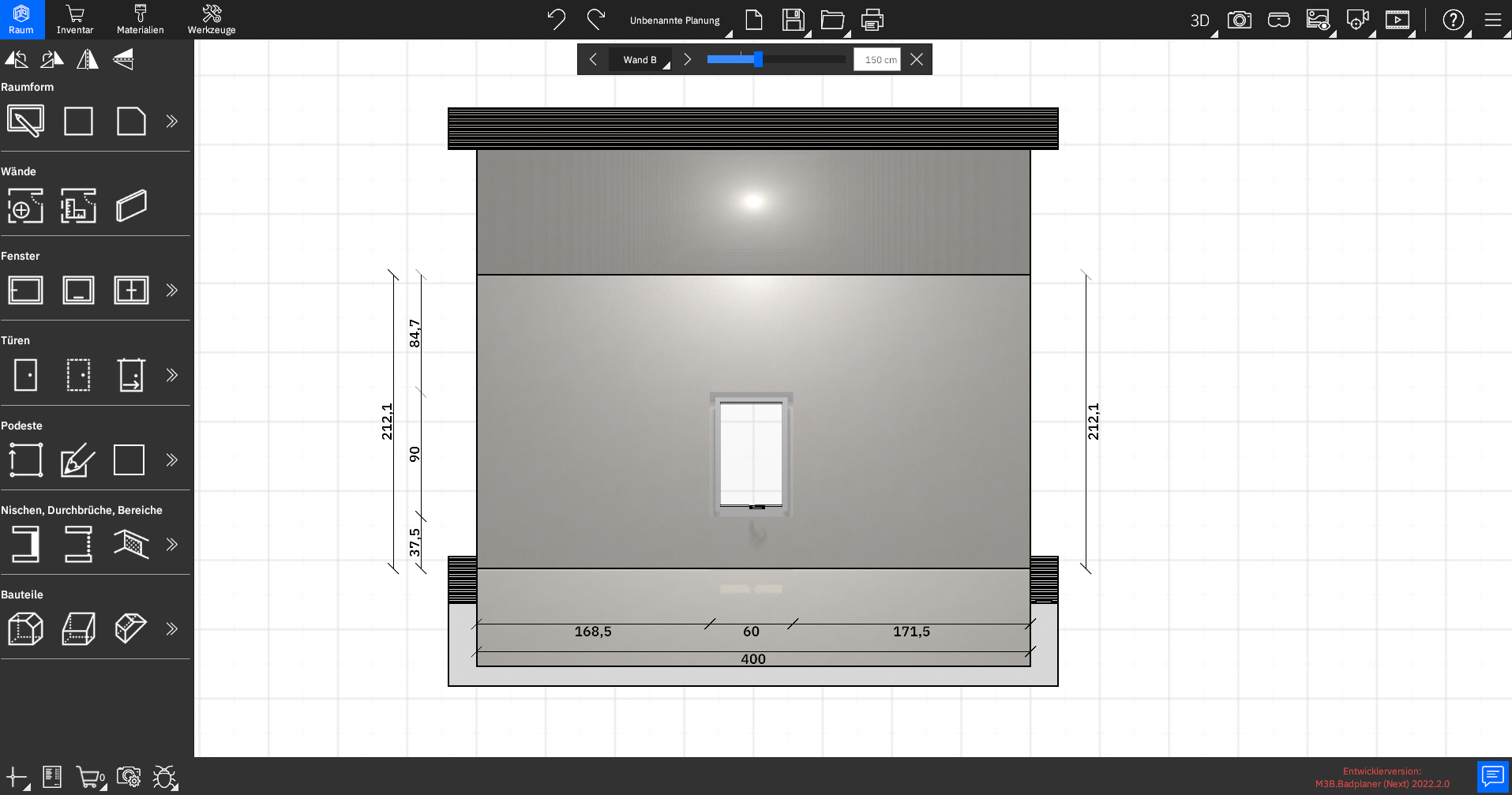Click the flip horizontal room icon

88,59
